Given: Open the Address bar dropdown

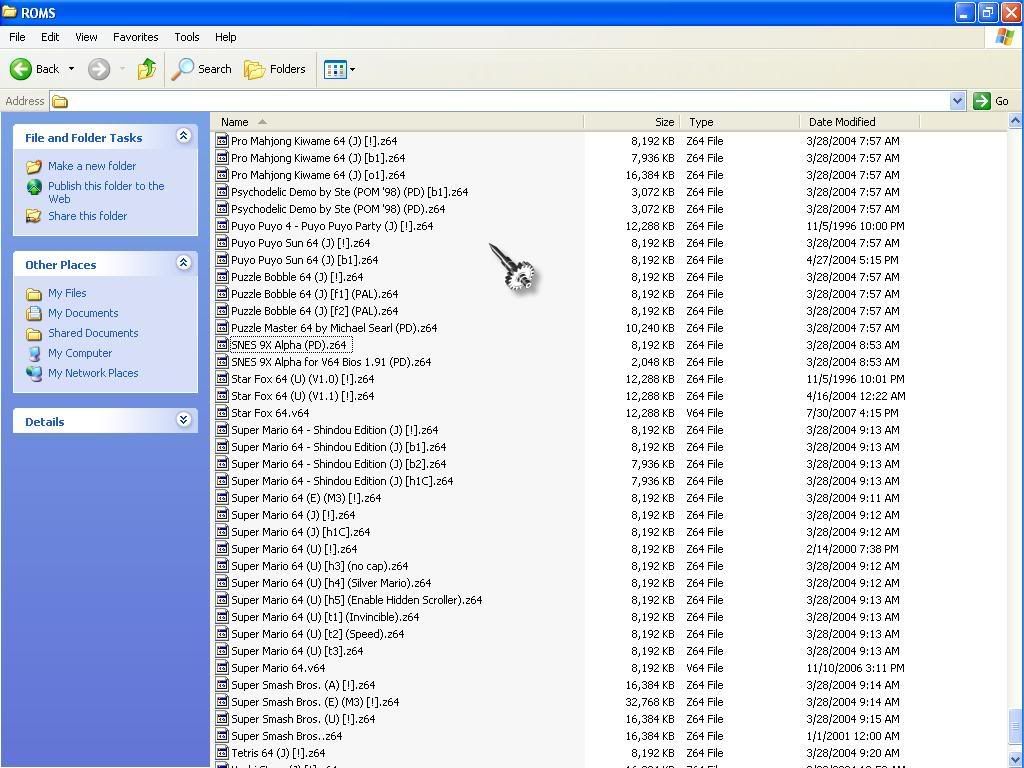Looking at the screenshot, I should (957, 101).
